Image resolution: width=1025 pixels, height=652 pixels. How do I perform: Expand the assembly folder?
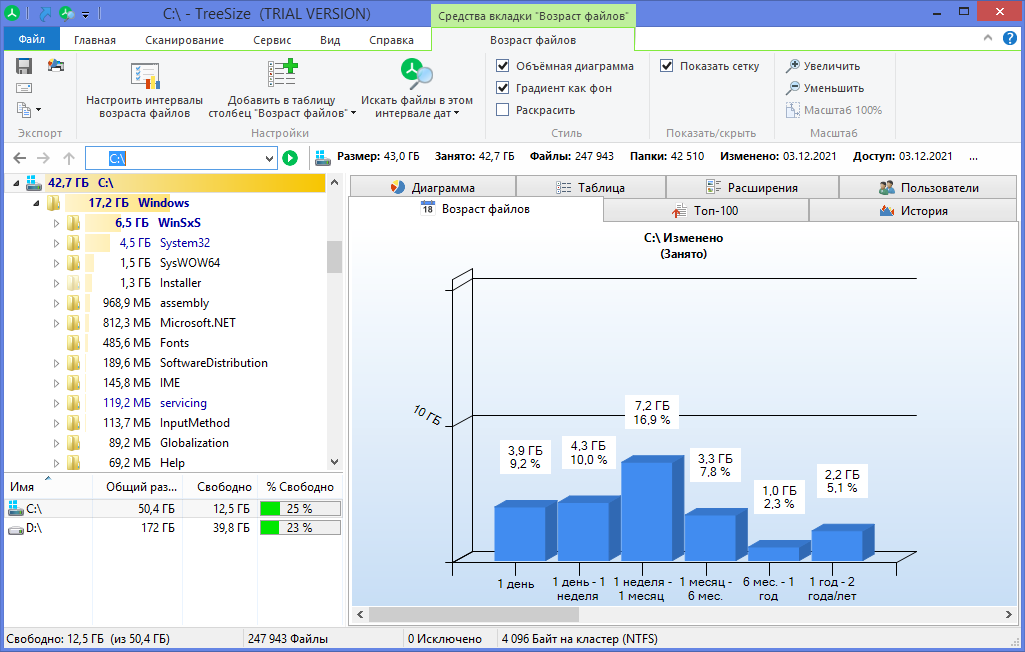(56, 303)
